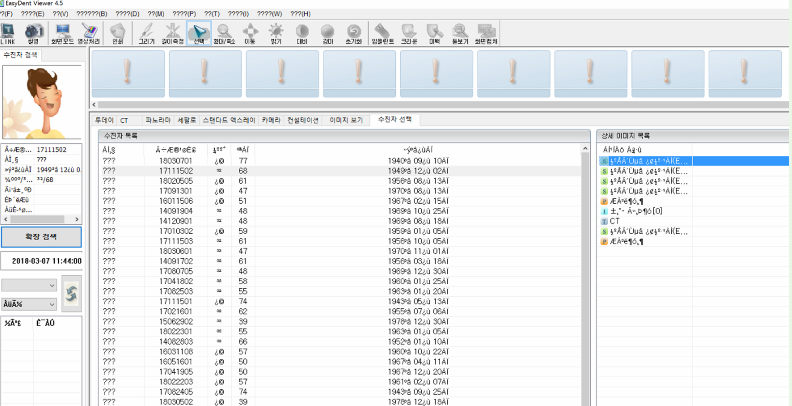Click the date field 2018-03-07 11:44:00
Image resolution: width=792 pixels, height=406 pixels.
point(41,261)
